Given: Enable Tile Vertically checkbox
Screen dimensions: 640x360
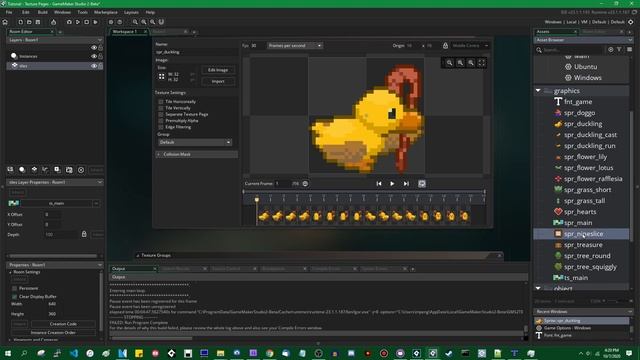Looking at the screenshot, I should (x=161, y=108).
